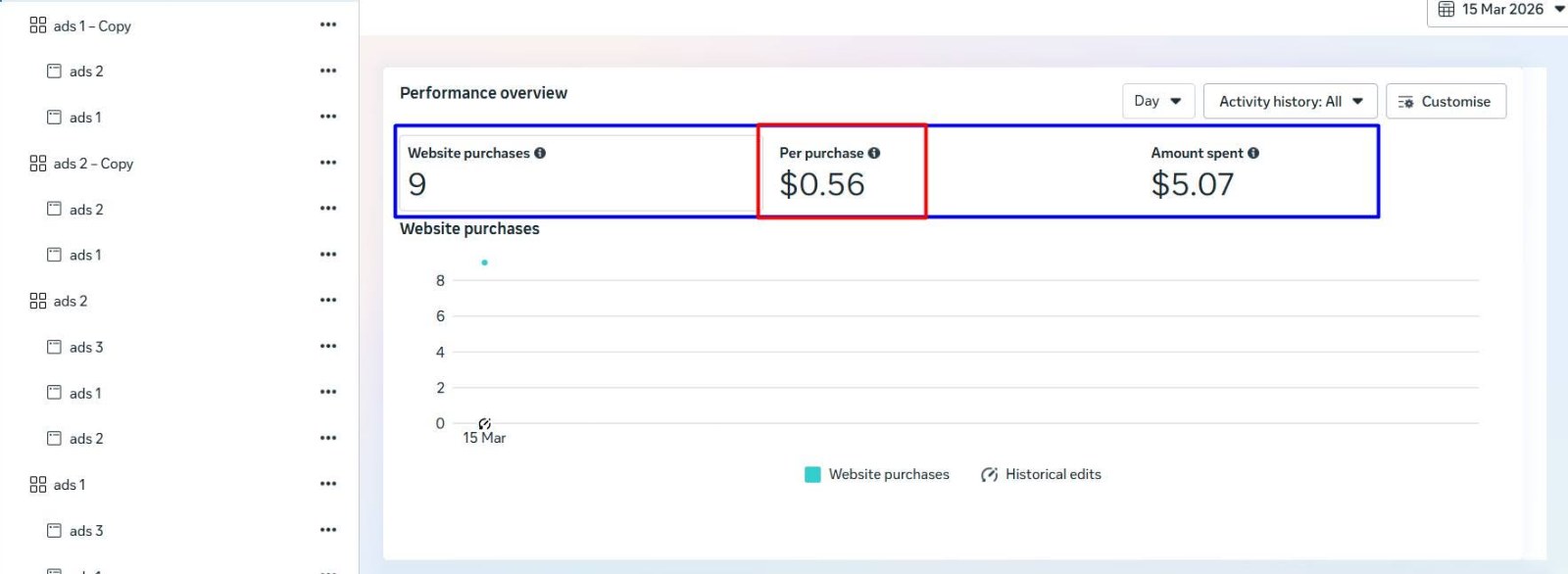The image size is (1568, 574).
Task: Open more options for ads 3 under ads 1 ad set
Action: click(328, 530)
